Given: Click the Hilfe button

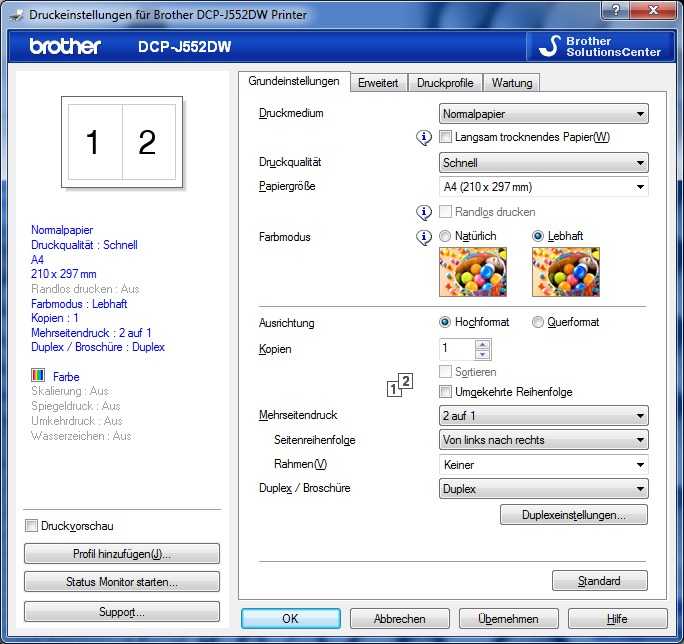Looking at the screenshot, I should (618, 619).
